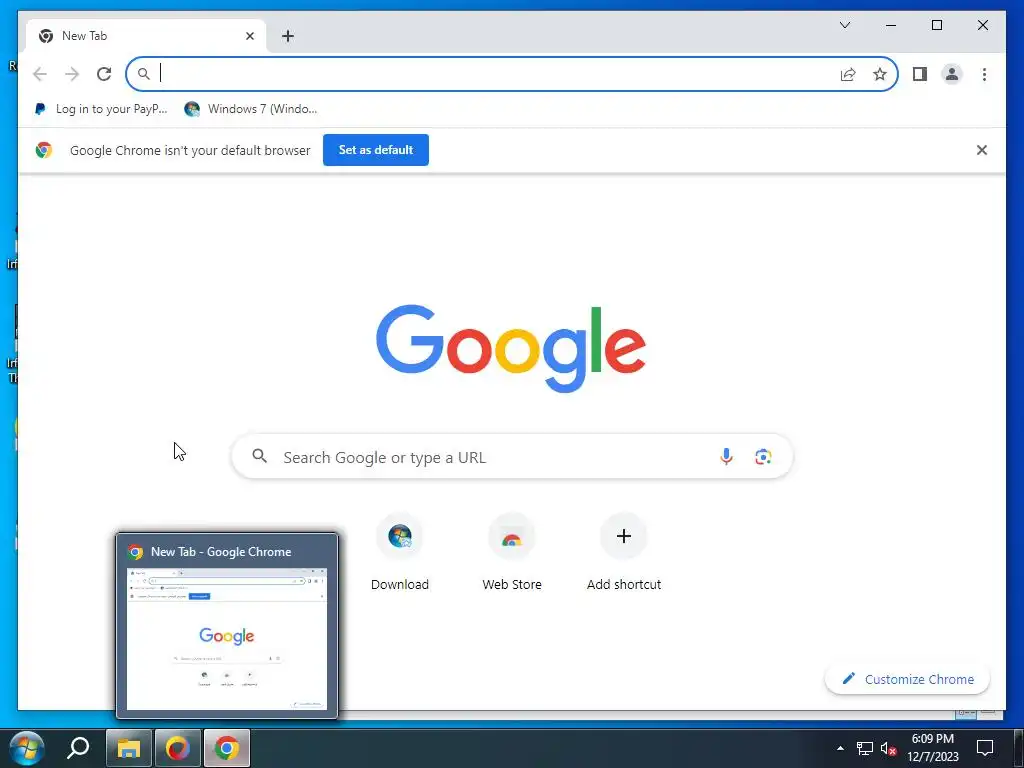
Task: Click the Search Google or type a URL box
Action: click(512, 456)
